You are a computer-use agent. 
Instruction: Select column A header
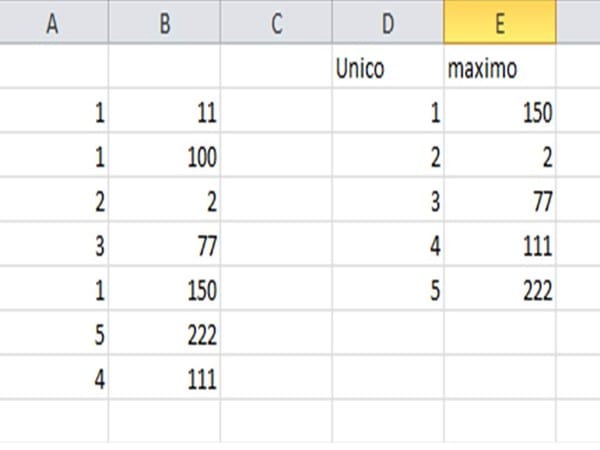pos(54,24)
